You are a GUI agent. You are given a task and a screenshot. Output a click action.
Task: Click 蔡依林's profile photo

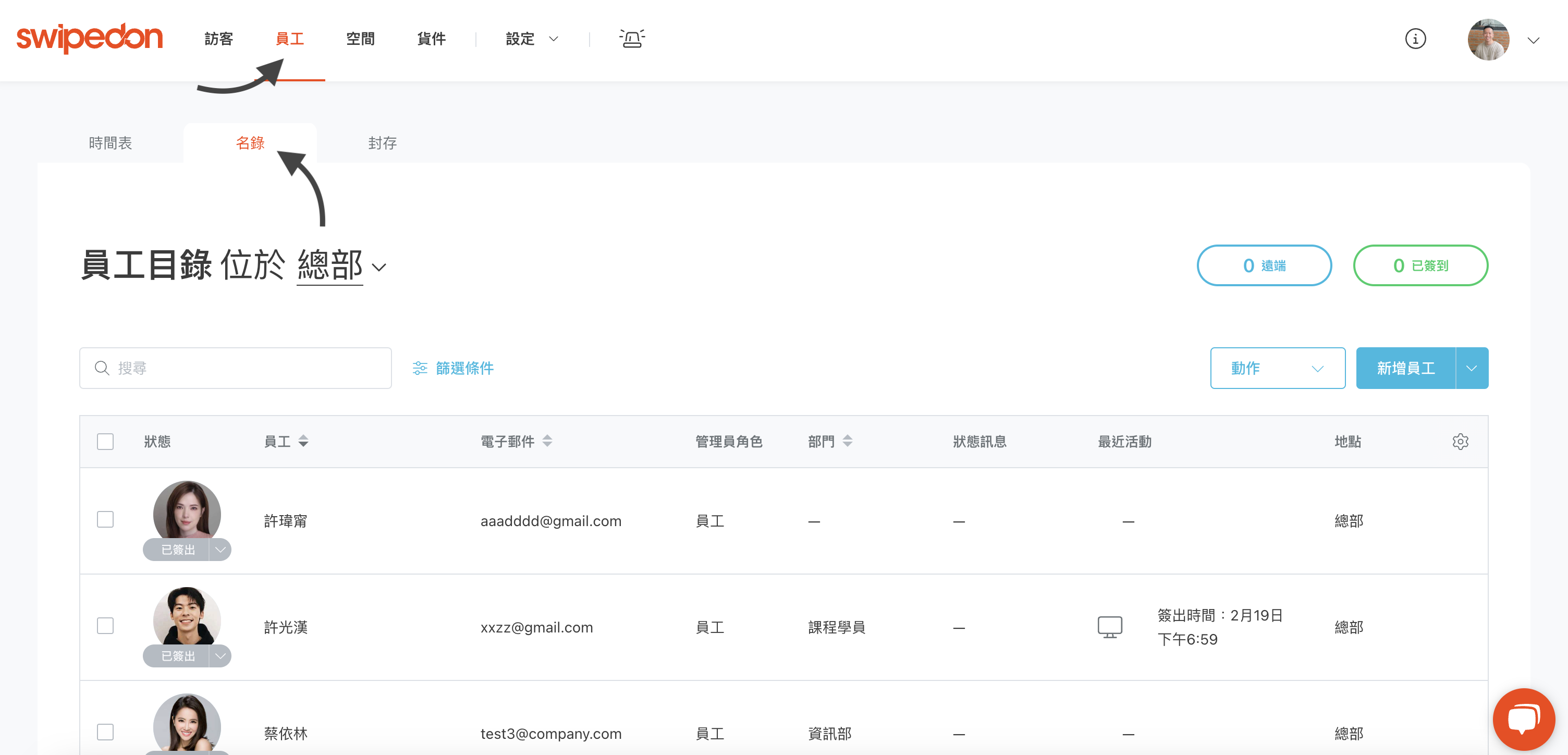click(x=187, y=723)
